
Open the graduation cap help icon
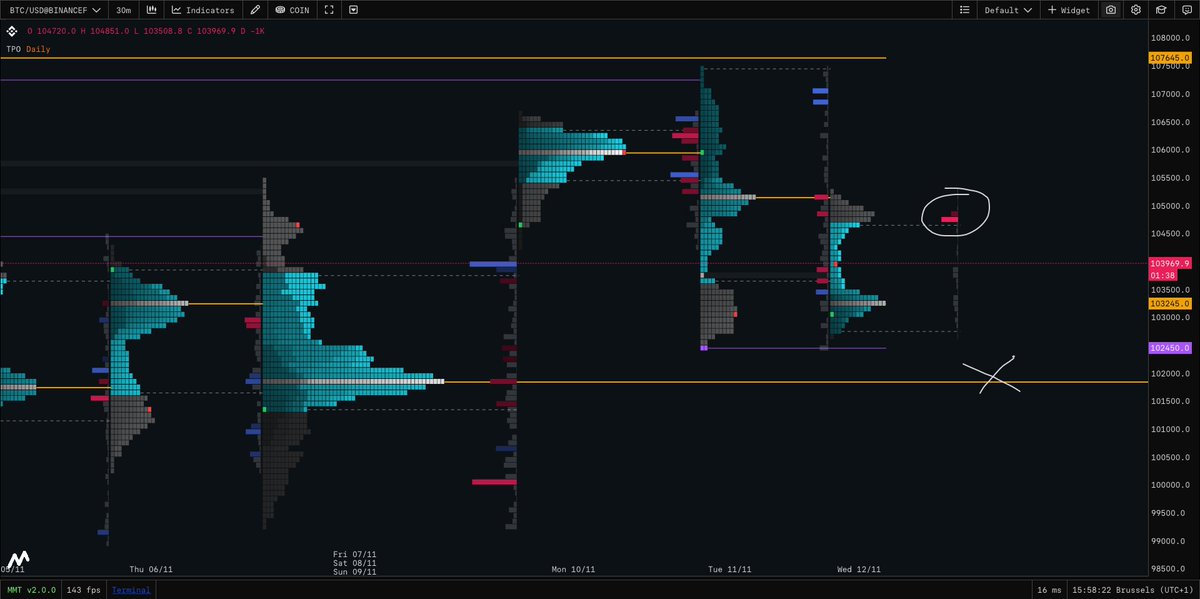click(1161, 10)
